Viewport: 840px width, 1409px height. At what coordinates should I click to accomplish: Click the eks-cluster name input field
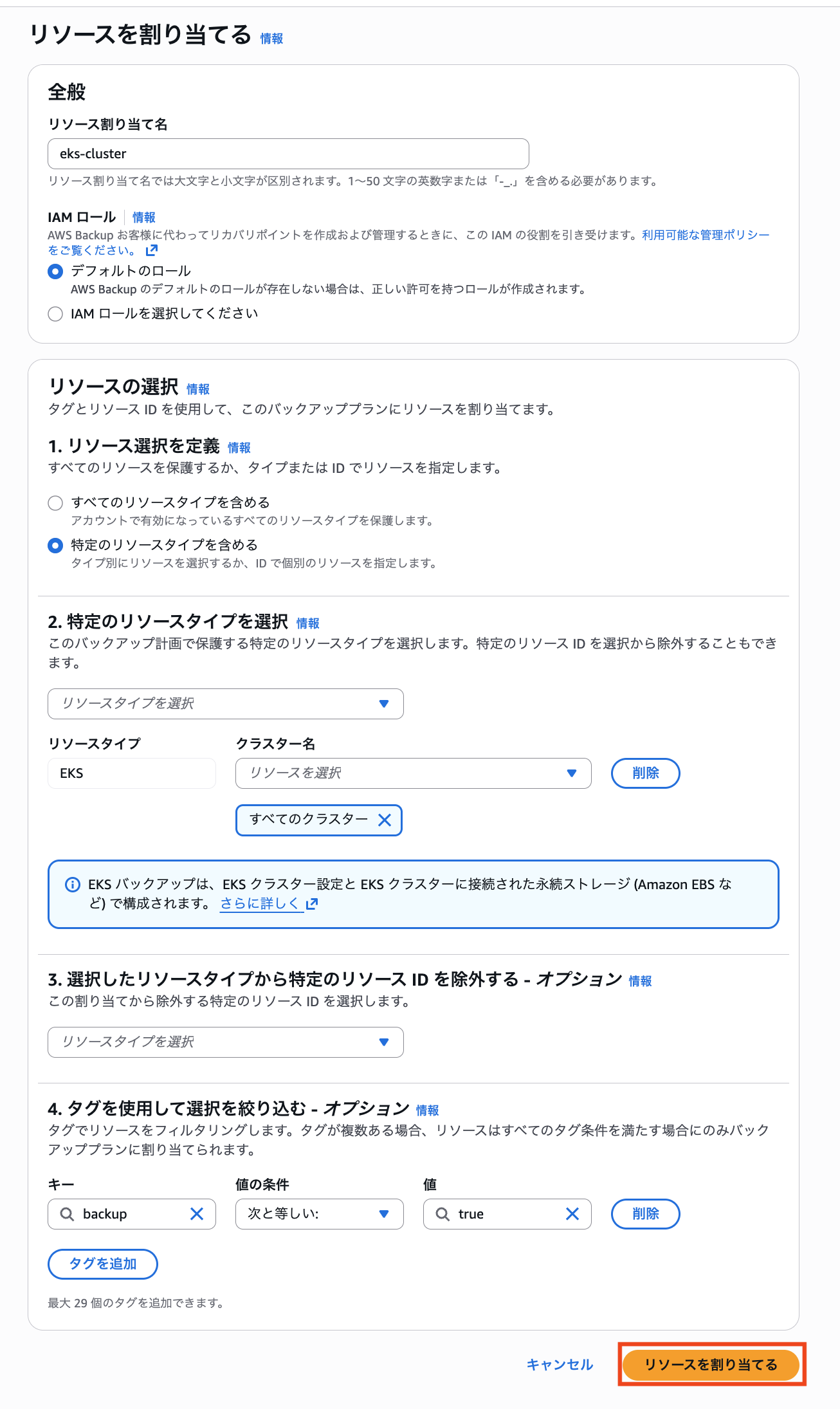288,154
